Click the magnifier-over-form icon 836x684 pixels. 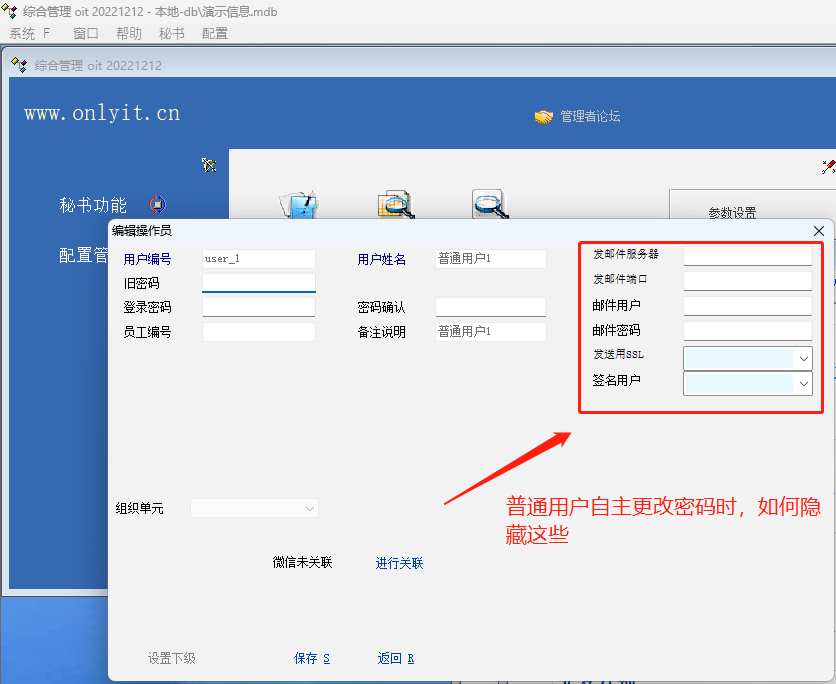[x=395, y=204]
